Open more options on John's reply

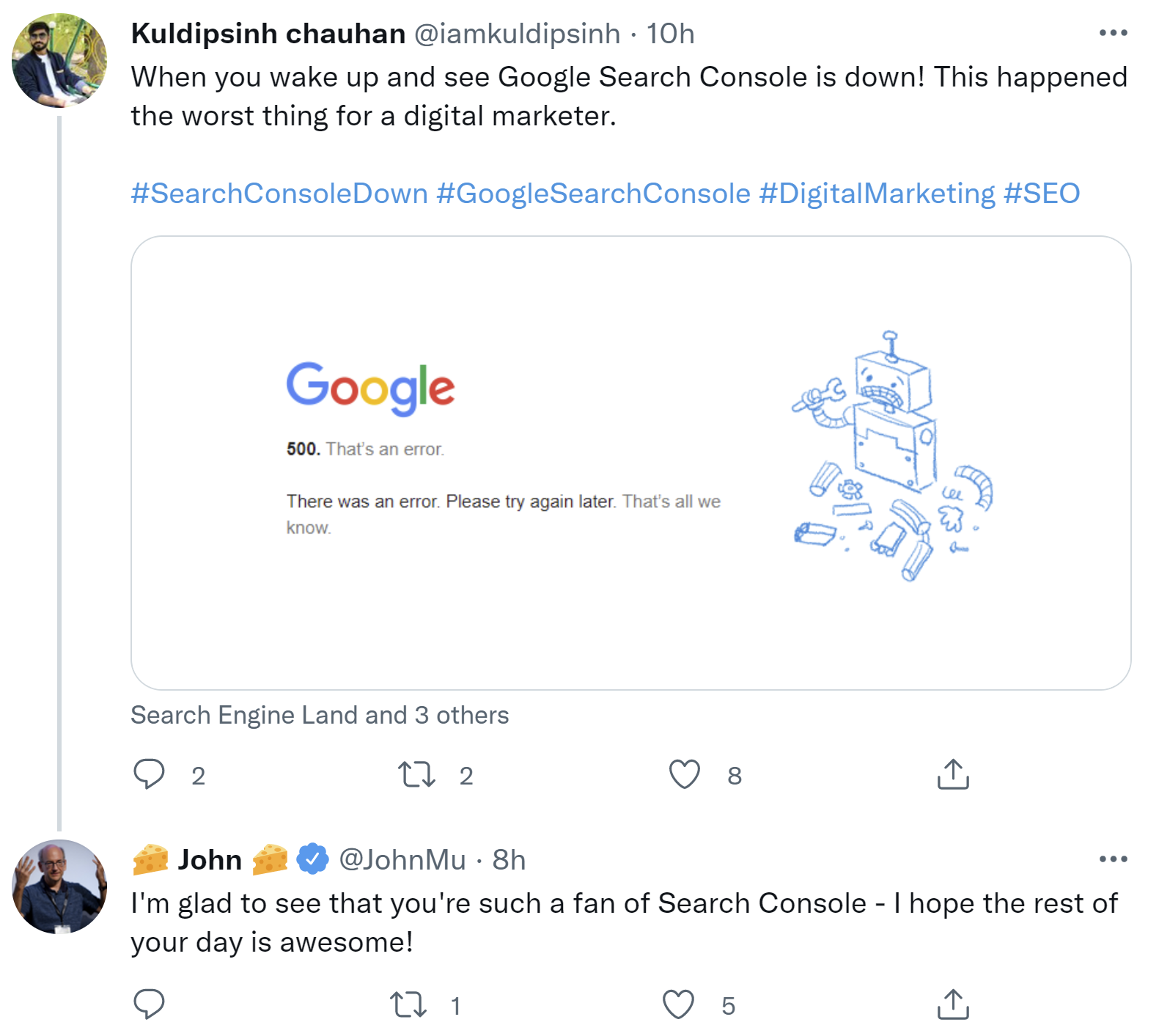point(1112,859)
